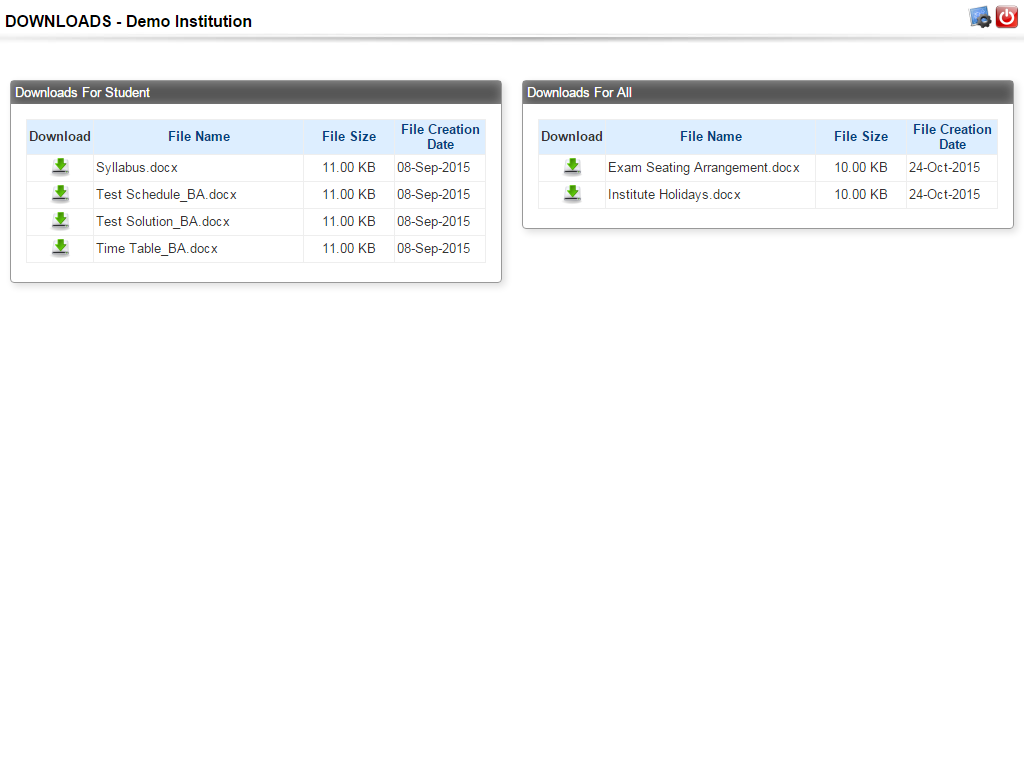Viewport: 1024px width, 768px height.
Task: Click the 08-Sep-2015 date of Test Solution_BA.docx
Action: point(434,221)
